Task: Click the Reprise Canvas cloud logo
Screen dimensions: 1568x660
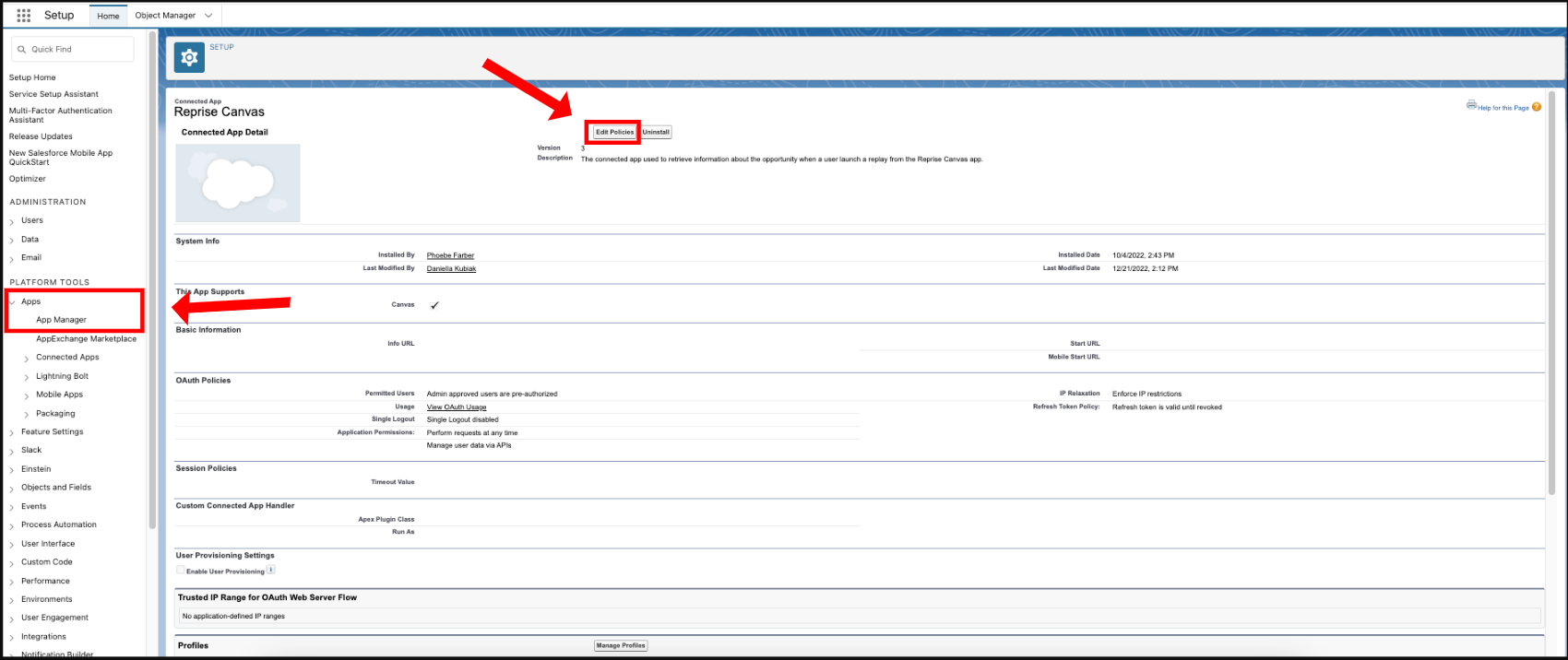Action: pyautogui.click(x=238, y=183)
